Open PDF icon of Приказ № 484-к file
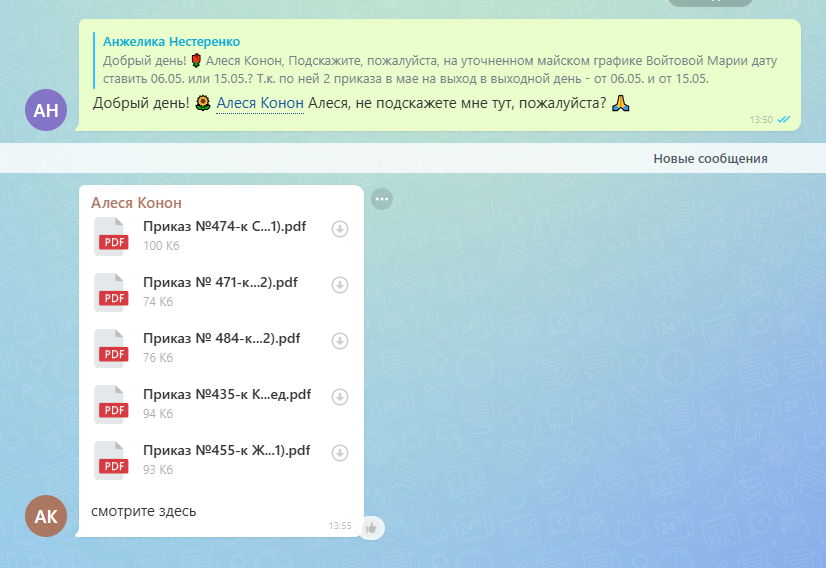Viewport: 826px width, 568px height. (111, 348)
